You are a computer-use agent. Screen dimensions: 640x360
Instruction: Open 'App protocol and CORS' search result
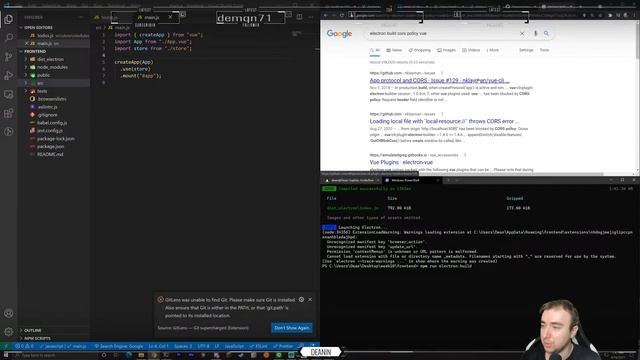coord(439,80)
